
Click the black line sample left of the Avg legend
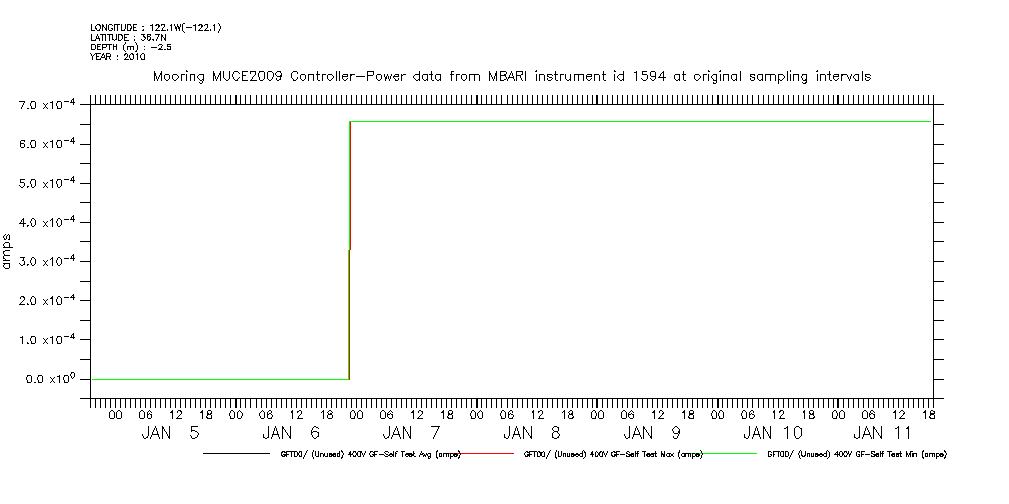pyautogui.click(x=238, y=454)
